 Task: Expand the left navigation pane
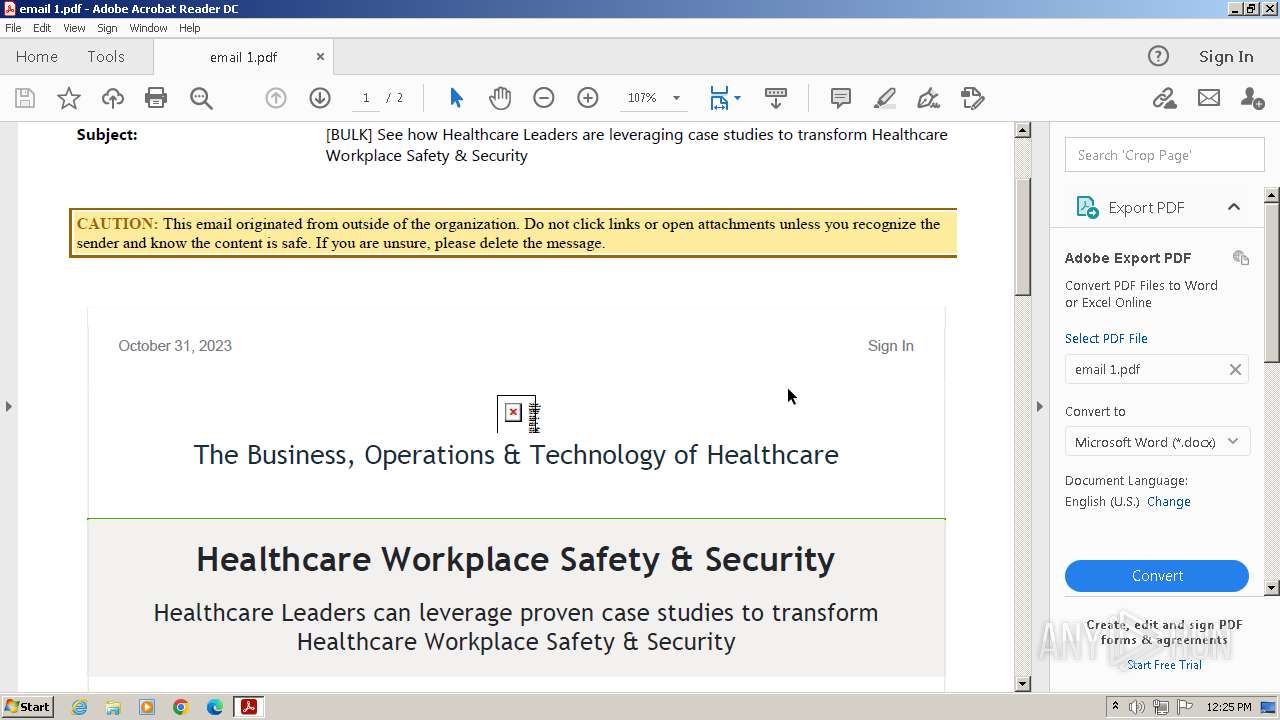tap(8, 406)
